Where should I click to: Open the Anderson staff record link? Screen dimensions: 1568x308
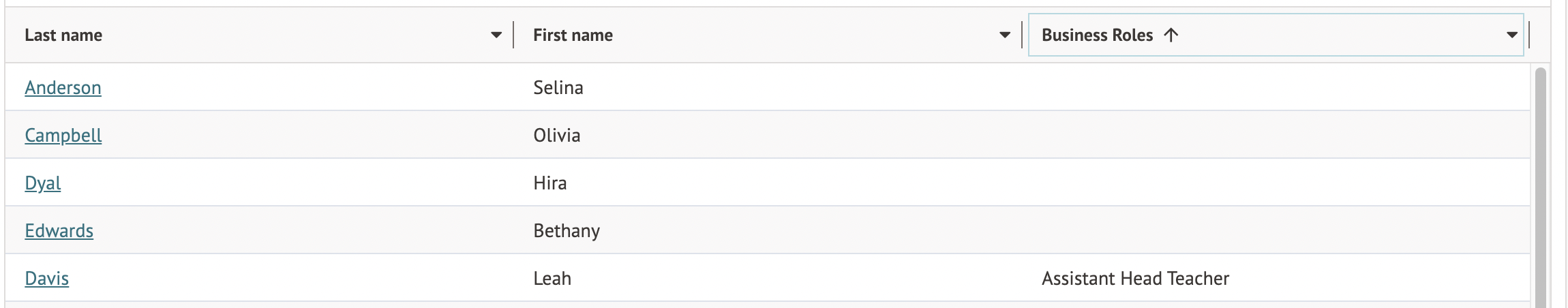(x=63, y=88)
